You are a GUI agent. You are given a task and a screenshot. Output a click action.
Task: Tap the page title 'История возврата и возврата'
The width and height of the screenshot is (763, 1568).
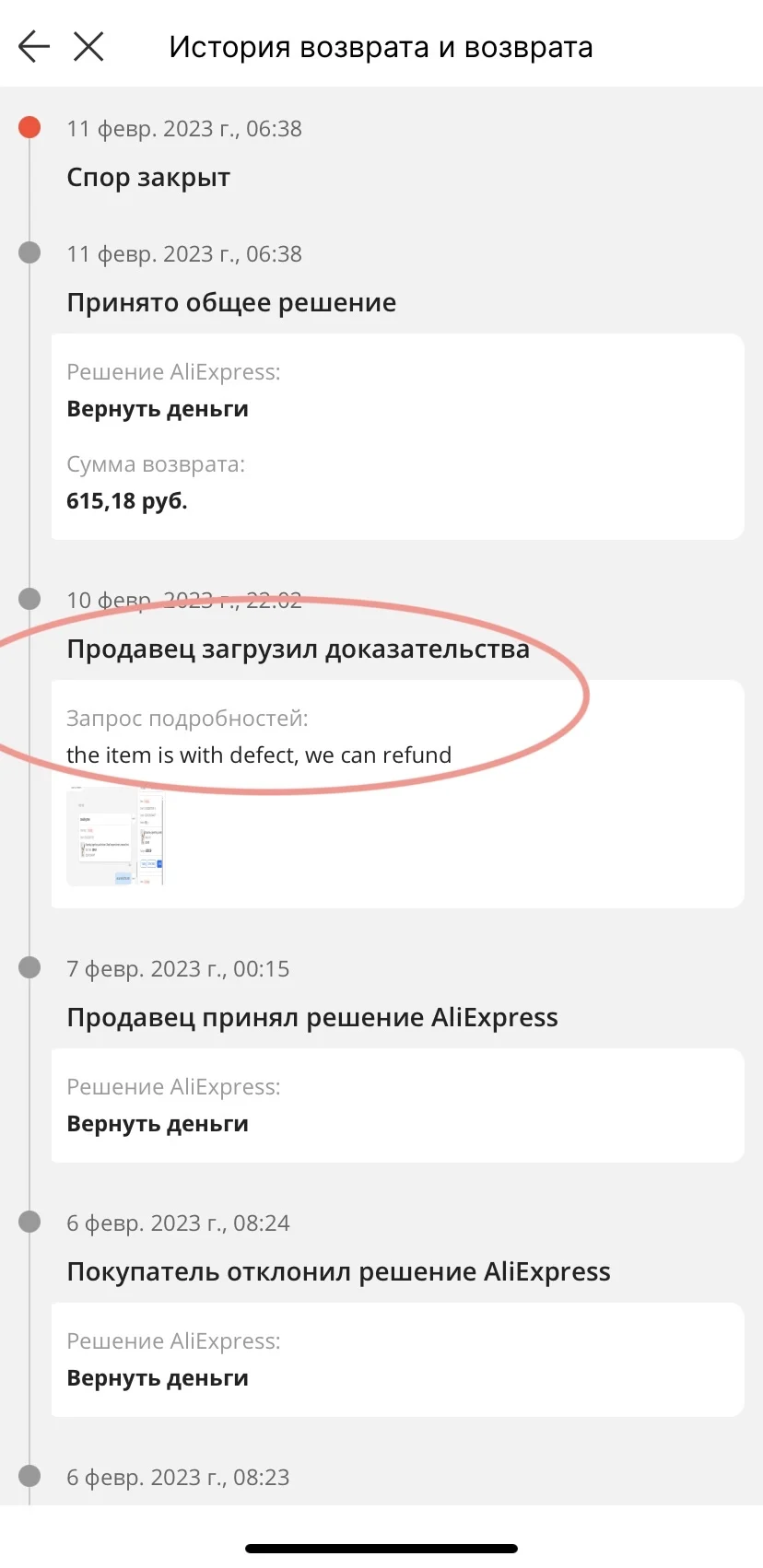point(381,47)
